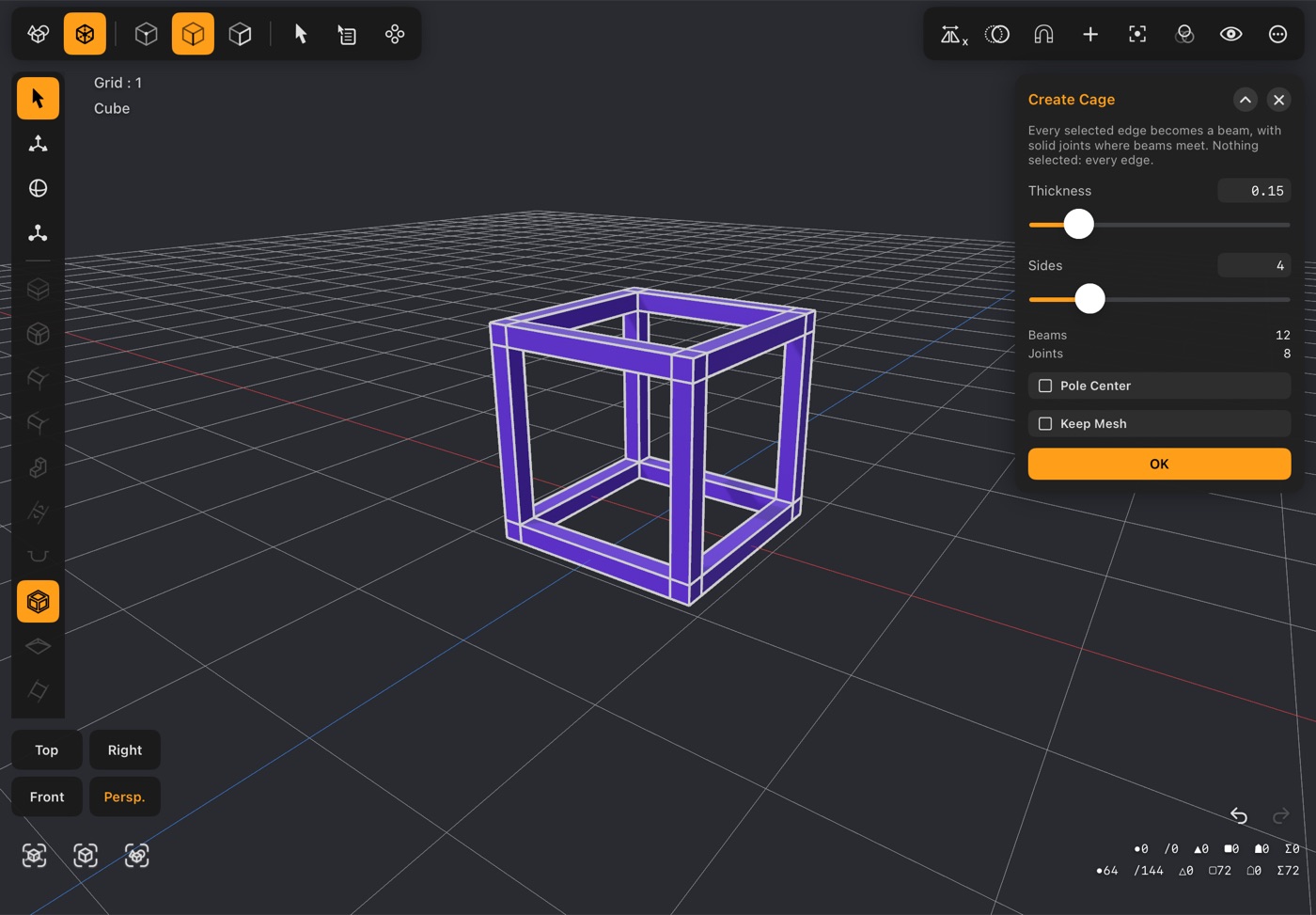The image size is (1316, 915).
Task: Select the highlighted edge mode cube icon
Action: 193,34
